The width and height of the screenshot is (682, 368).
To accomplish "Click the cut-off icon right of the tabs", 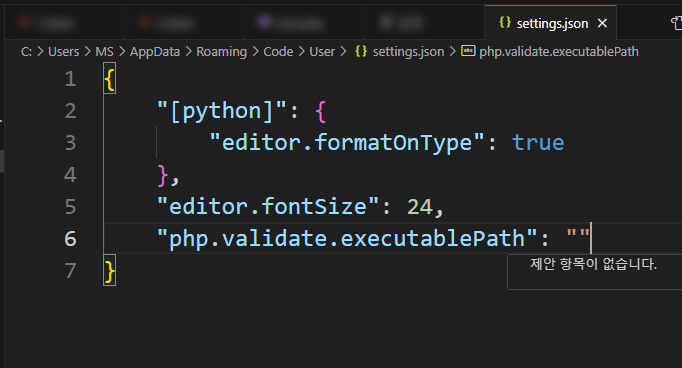I will point(677,23).
